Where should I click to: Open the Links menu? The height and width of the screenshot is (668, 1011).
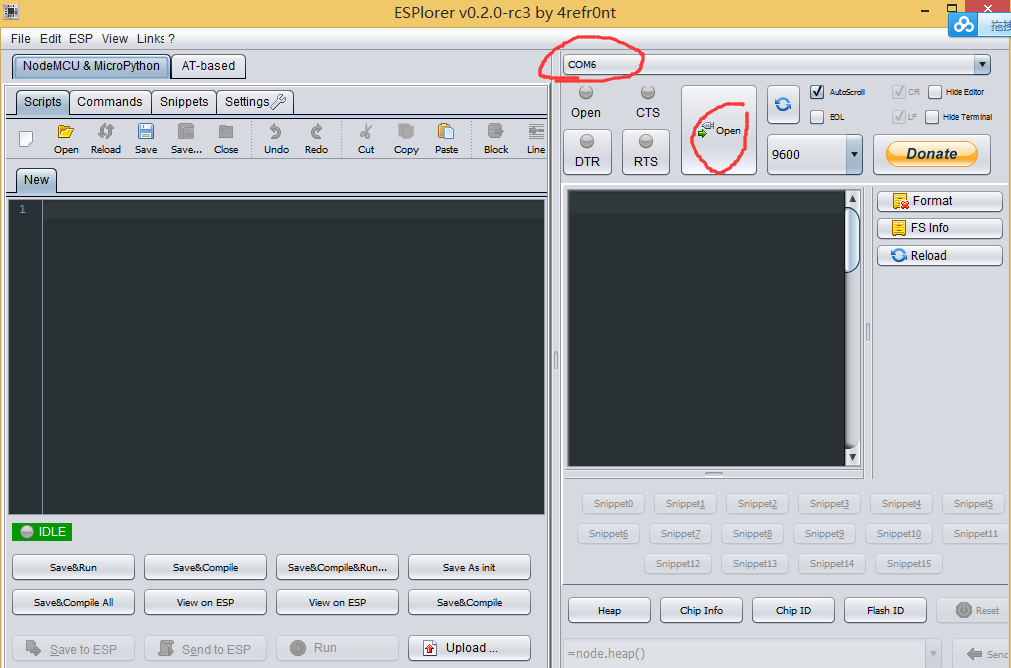tap(150, 39)
